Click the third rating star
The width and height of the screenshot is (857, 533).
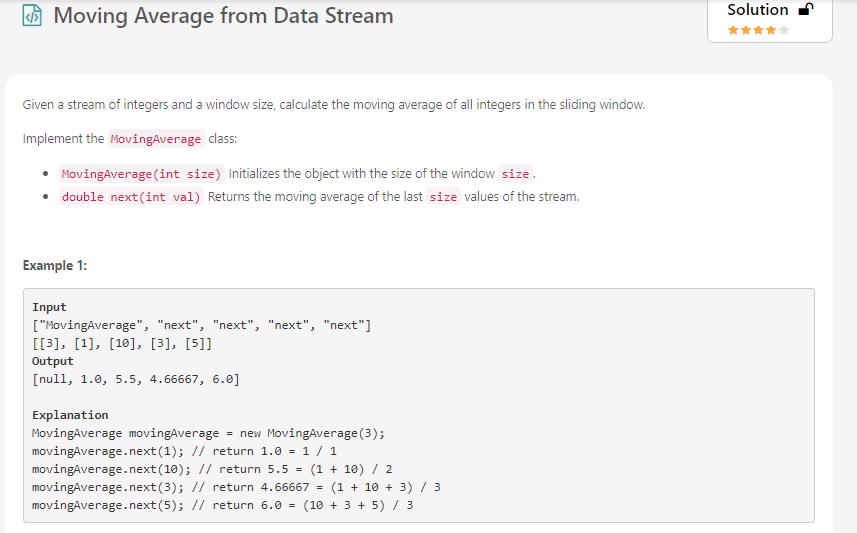click(758, 30)
